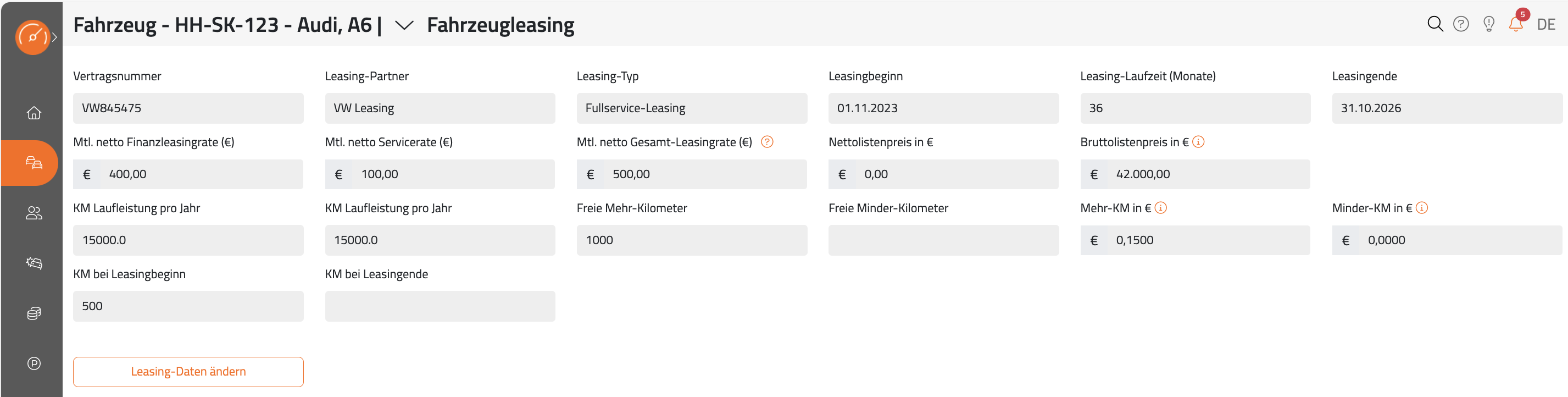Show info for Mehr-KM in €
Screen dimensions: 1568x397
pyautogui.click(x=1161, y=208)
